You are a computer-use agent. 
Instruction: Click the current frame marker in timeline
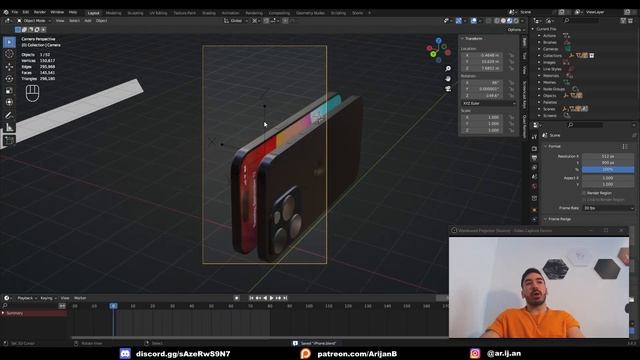coord(113,306)
